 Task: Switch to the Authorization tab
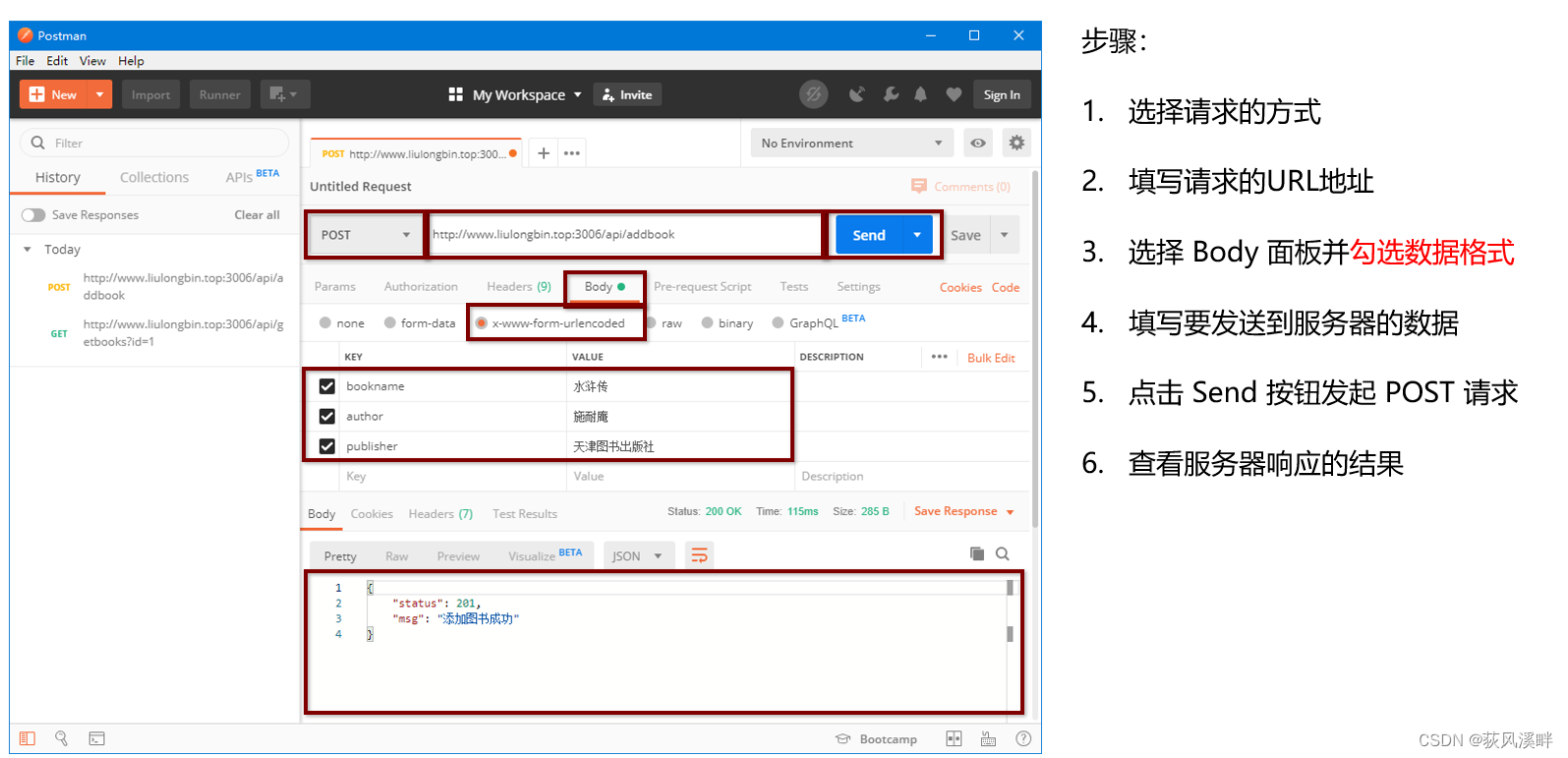[x=421, y=287]
